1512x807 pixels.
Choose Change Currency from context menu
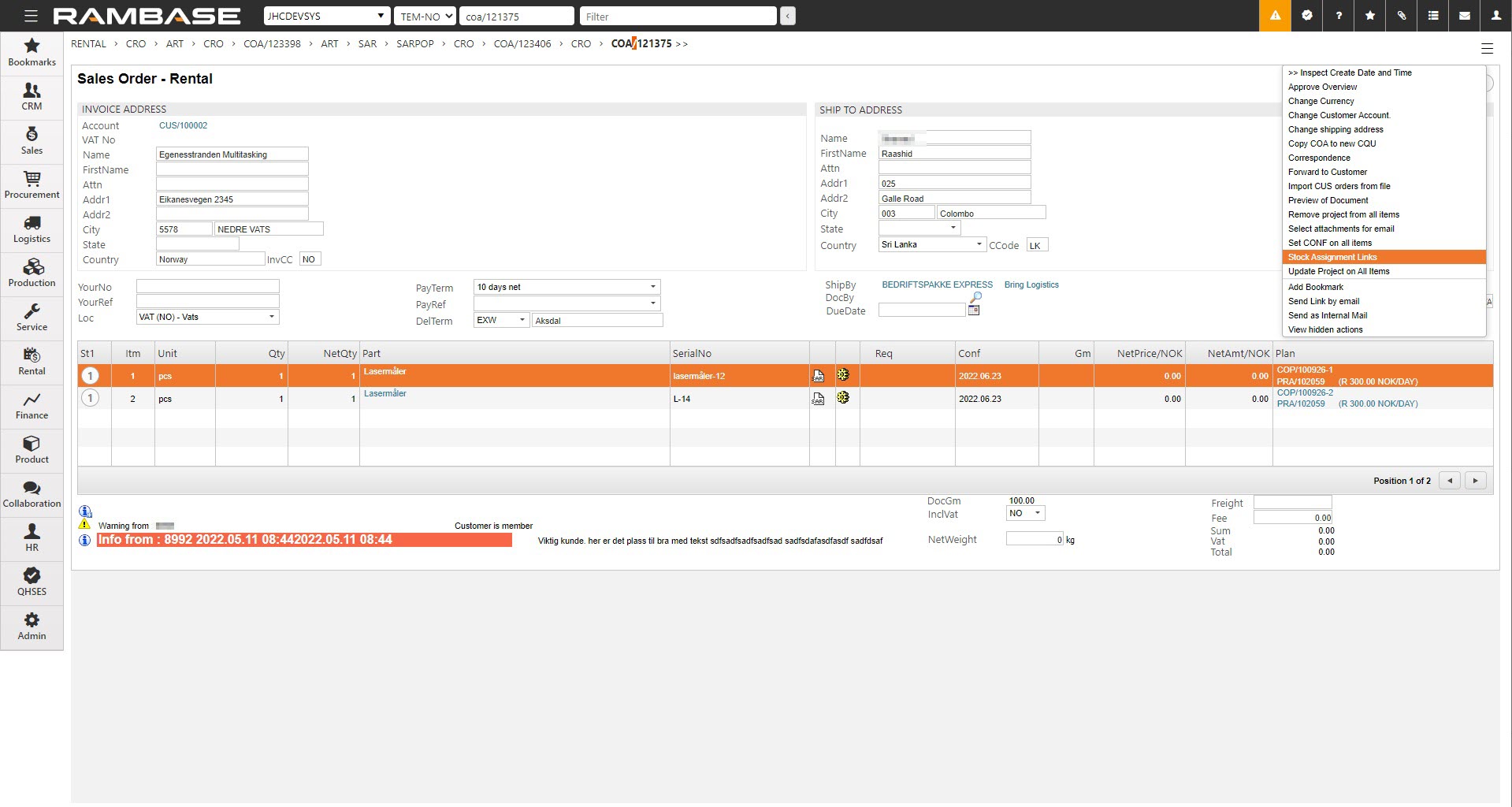coord(1321,101)
